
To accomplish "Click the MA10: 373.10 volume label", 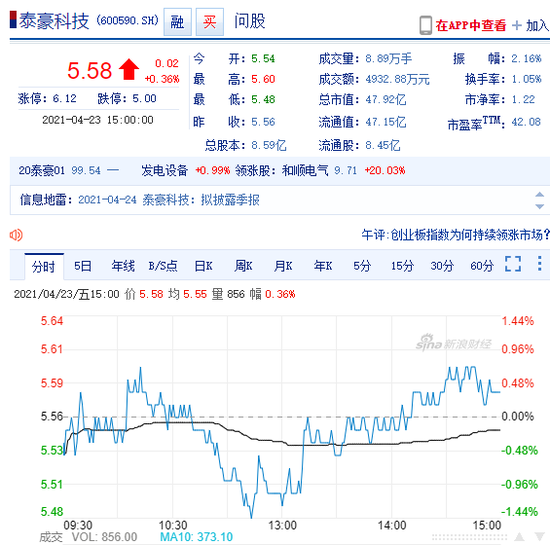I will click(x=196, y=537).
